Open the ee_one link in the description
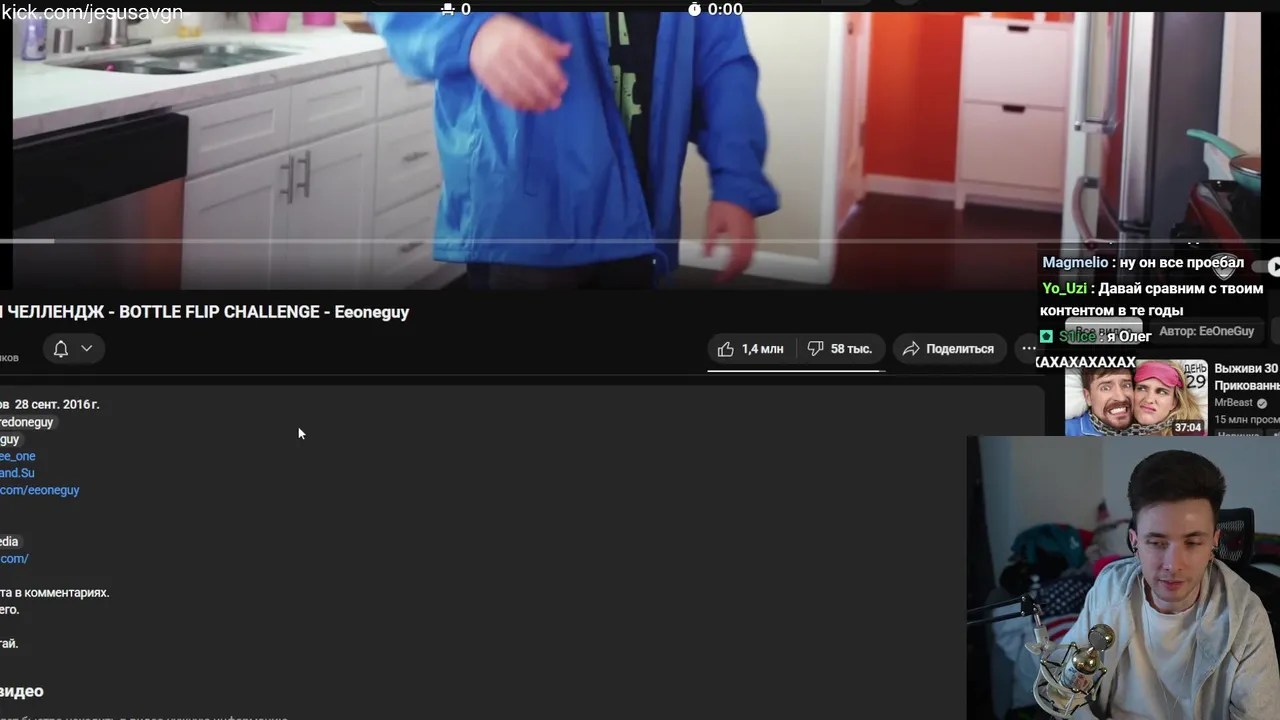The height and width of the screenshot is (720, 1280). click(x=18, y=456)
